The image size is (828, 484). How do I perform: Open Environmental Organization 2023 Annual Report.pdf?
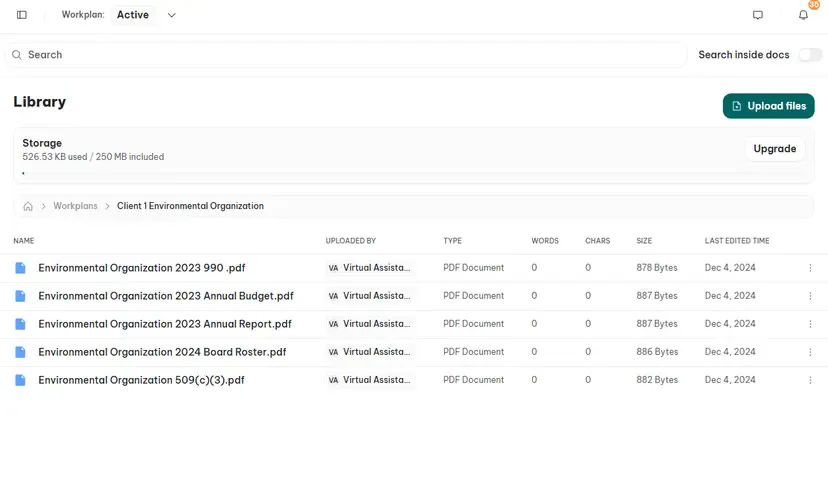point(165,324)
